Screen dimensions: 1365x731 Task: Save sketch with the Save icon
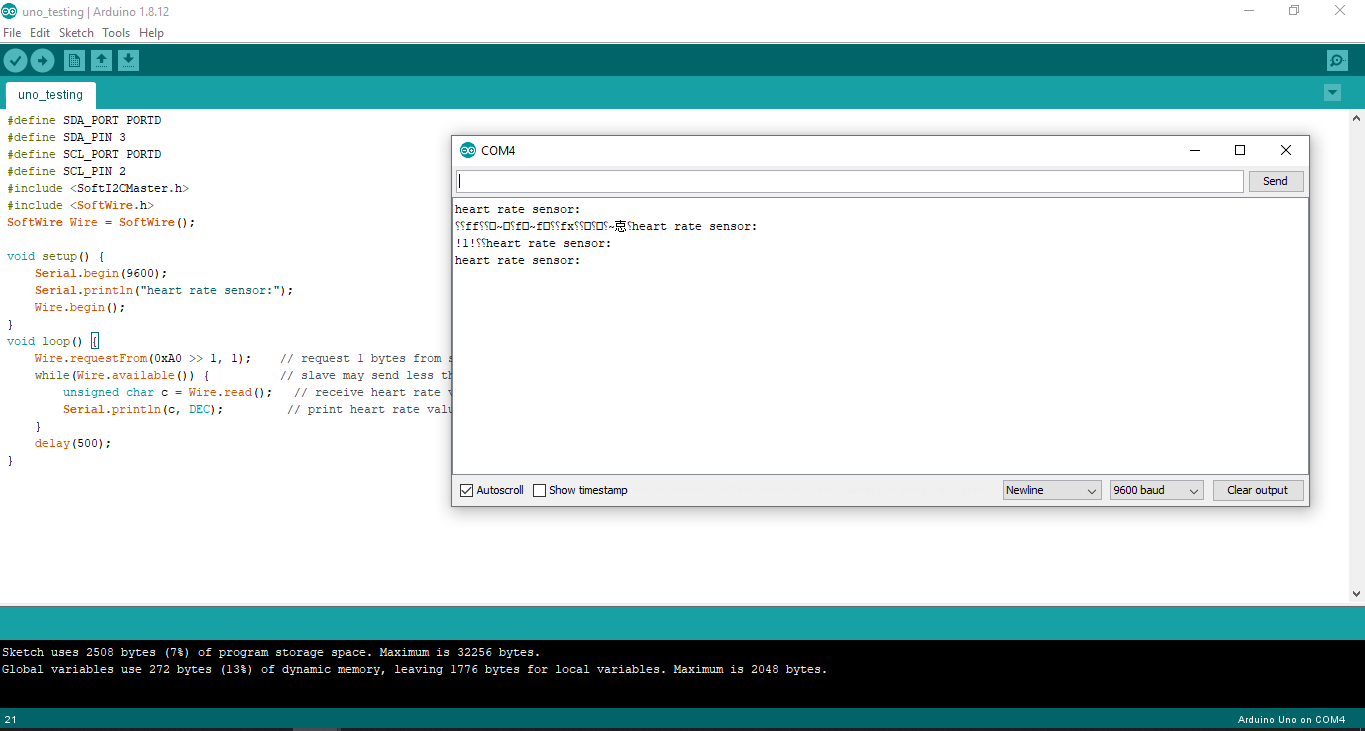[128, 61]
